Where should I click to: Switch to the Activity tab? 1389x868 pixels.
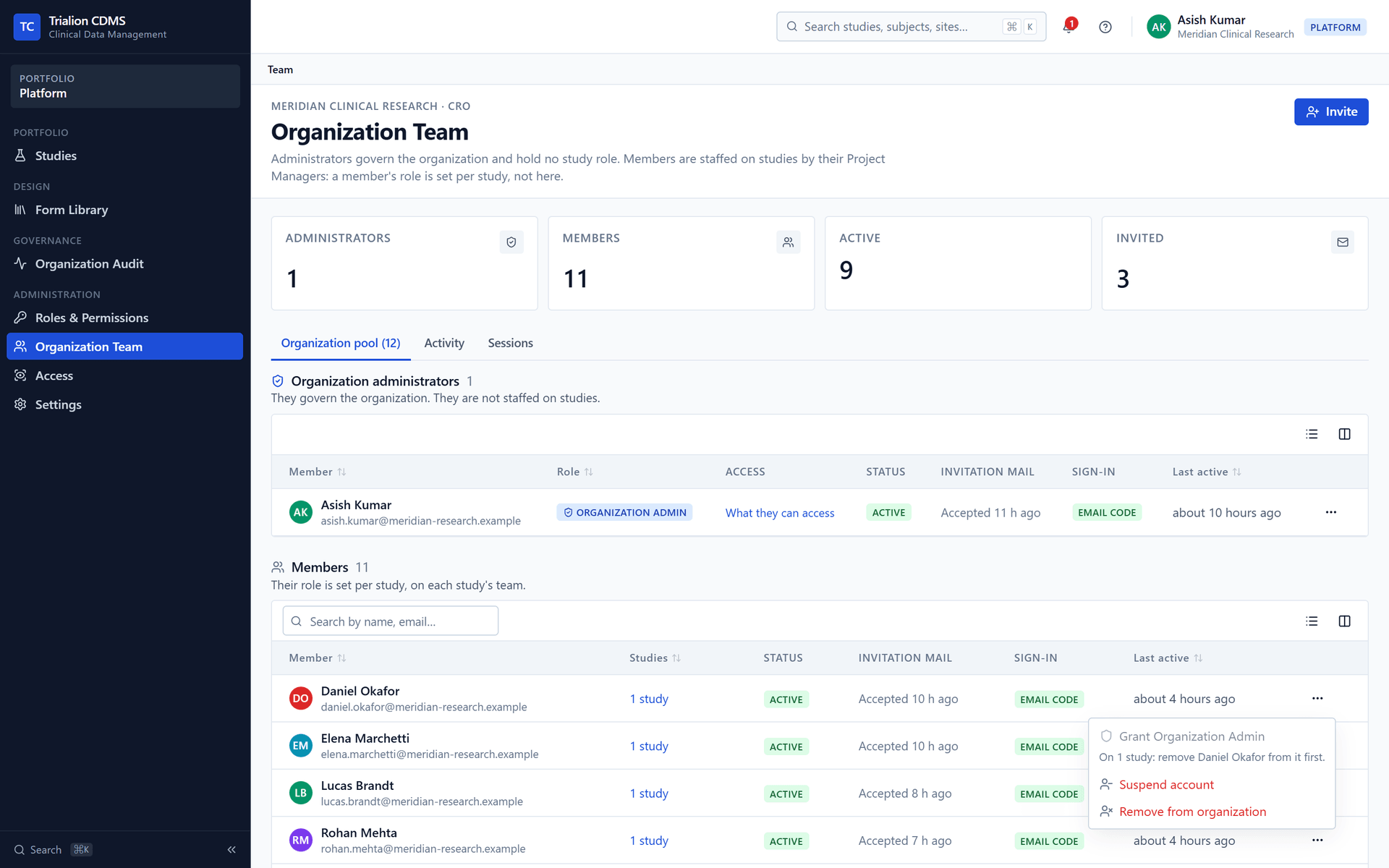[x=444, y=343]
